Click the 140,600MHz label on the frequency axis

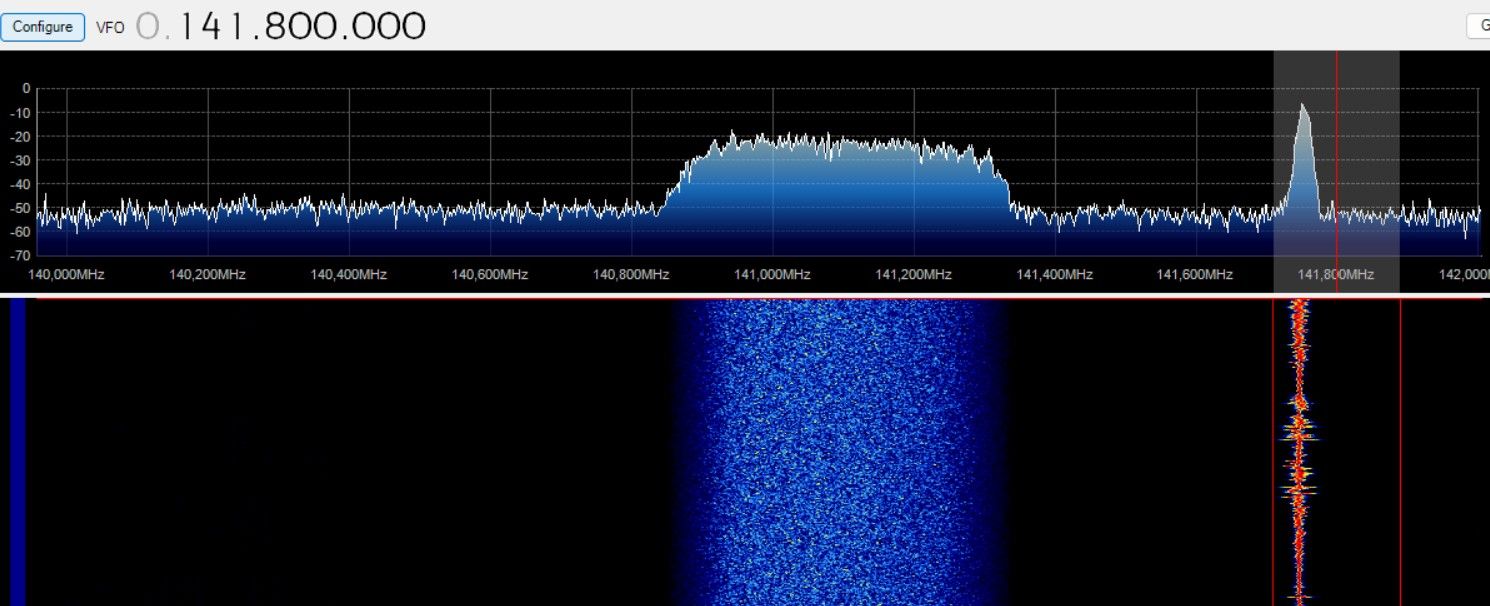pos(489,275)
